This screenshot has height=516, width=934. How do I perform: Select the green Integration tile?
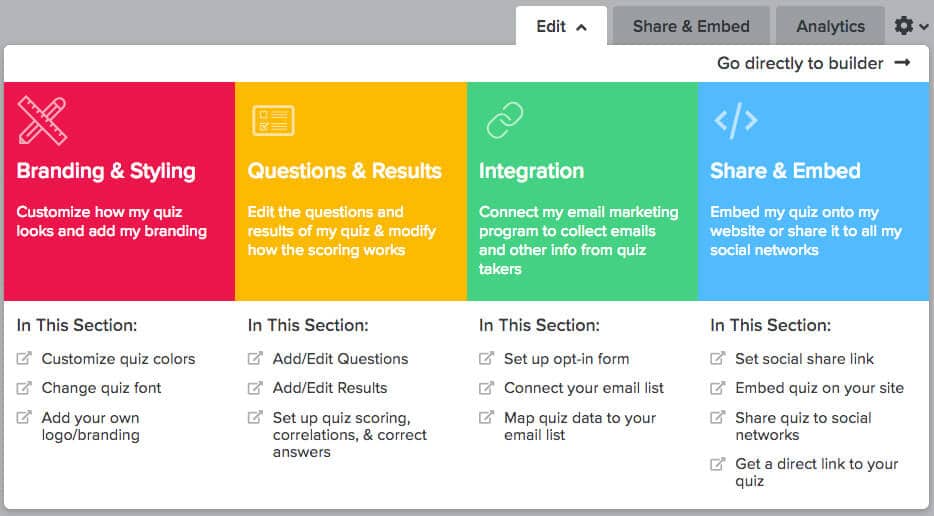tap(582, 191)
